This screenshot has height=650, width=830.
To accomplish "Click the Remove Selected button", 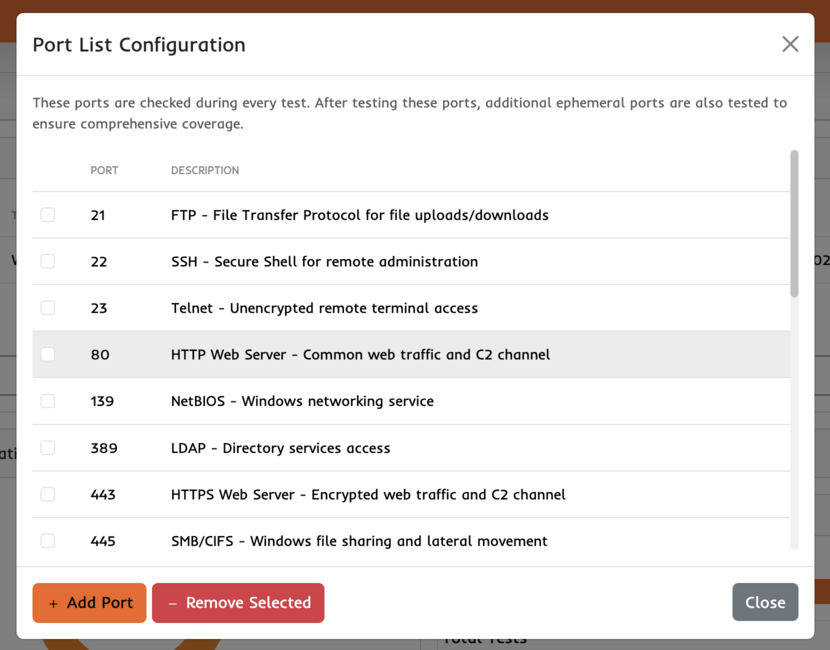I will 238,603.
